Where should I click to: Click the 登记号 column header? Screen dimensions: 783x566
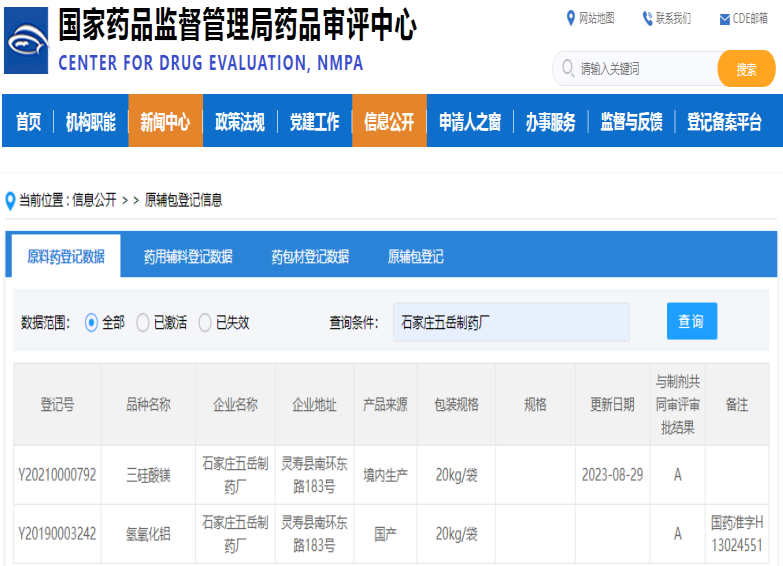coord(57,404)
